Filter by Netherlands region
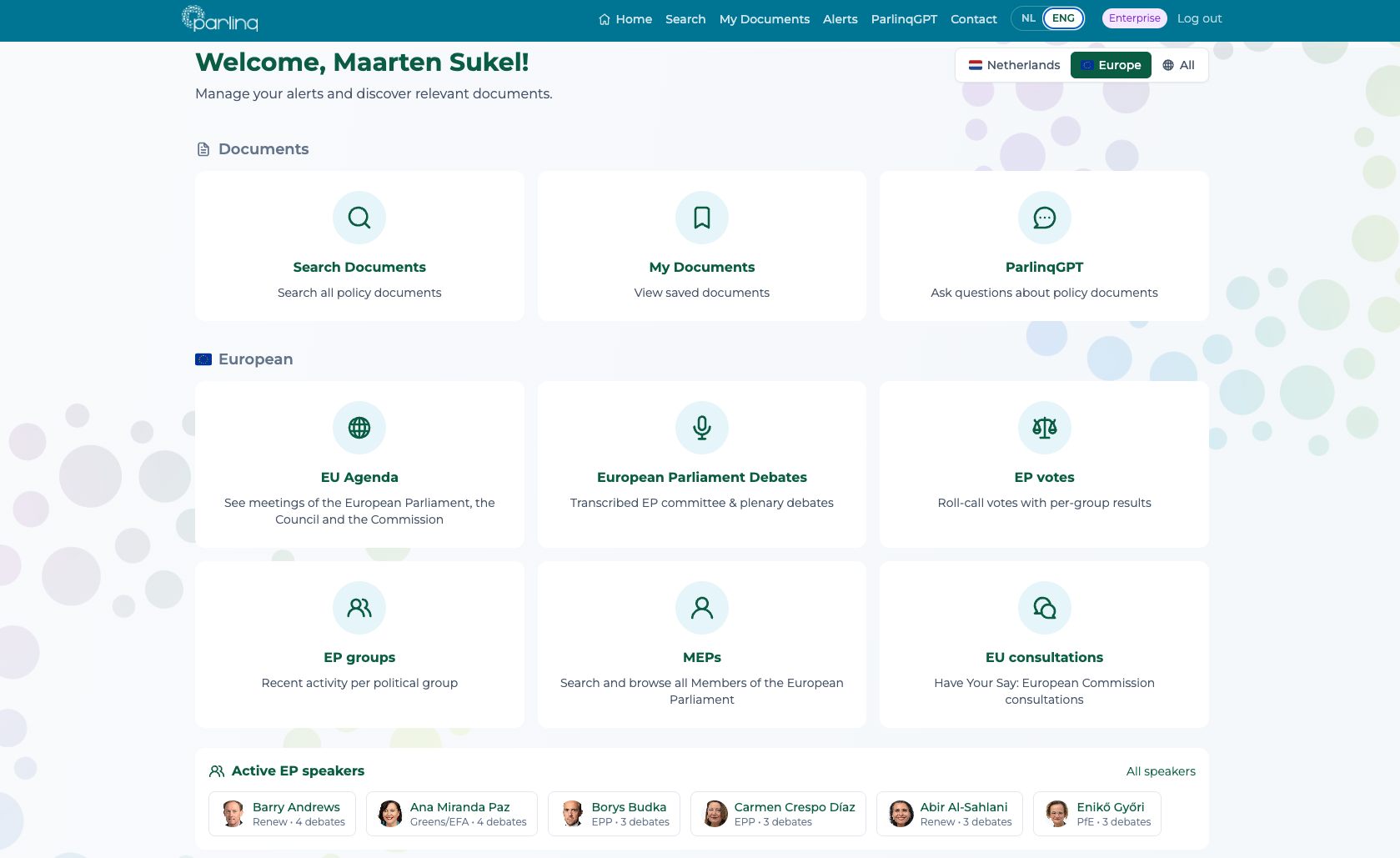 (1014, 65)
